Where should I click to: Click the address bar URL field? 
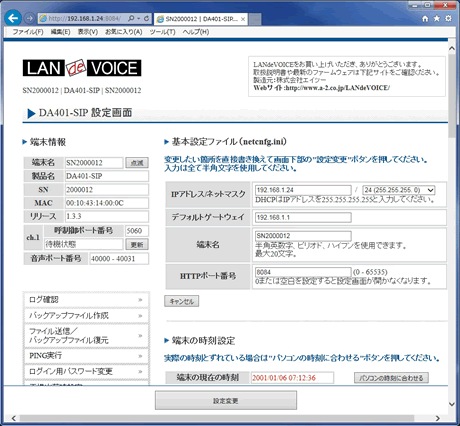click(x=85, y=18)
